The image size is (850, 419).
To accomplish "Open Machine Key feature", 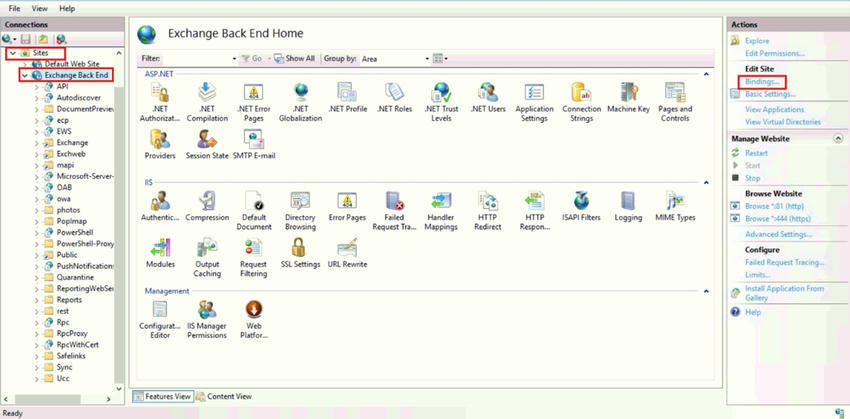I will pyautogui.click(x=628, y=98).
